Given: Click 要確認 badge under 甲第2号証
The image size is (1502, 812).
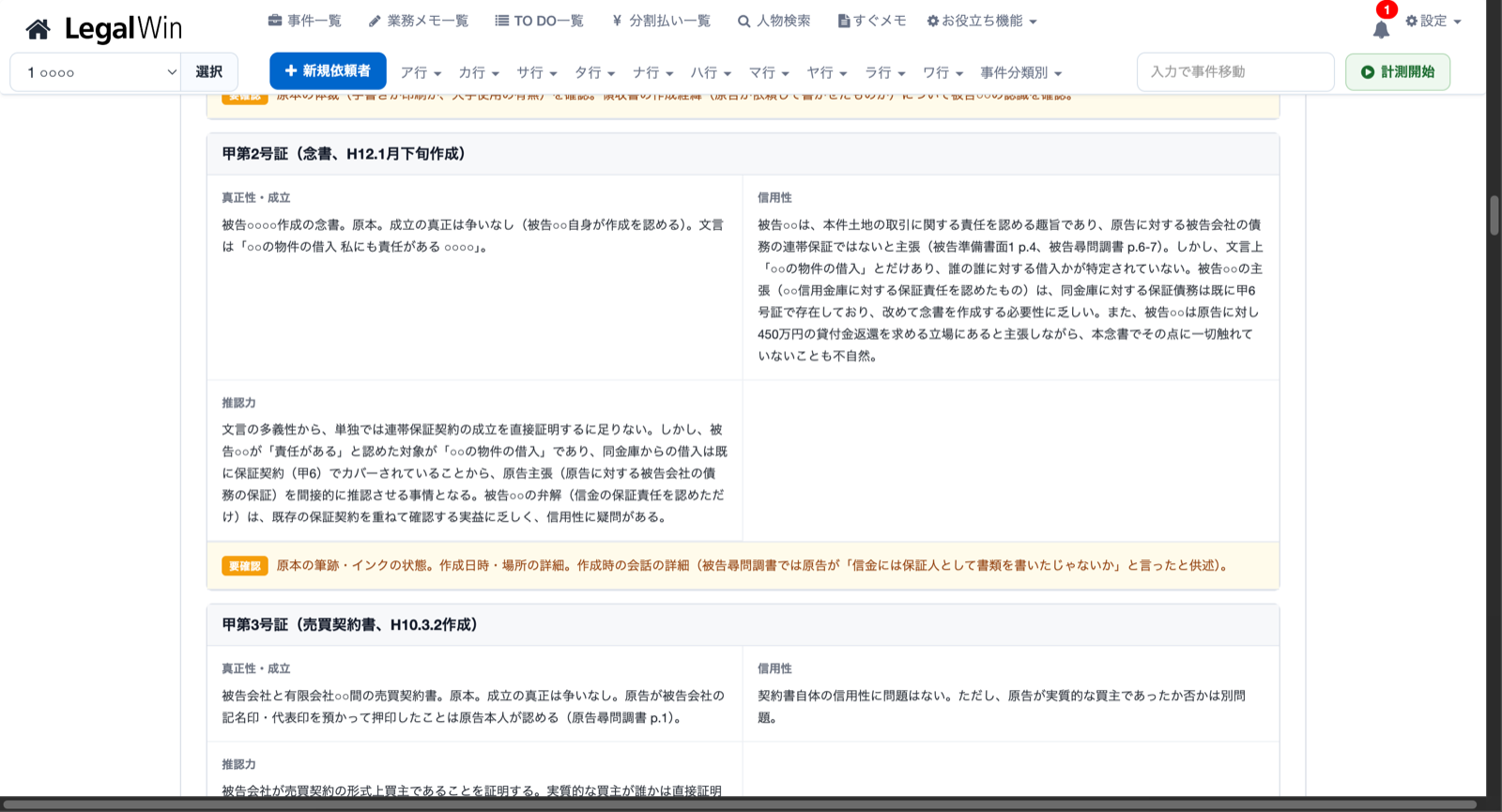Looking at the screenshot, I should (x=245, y=566).
